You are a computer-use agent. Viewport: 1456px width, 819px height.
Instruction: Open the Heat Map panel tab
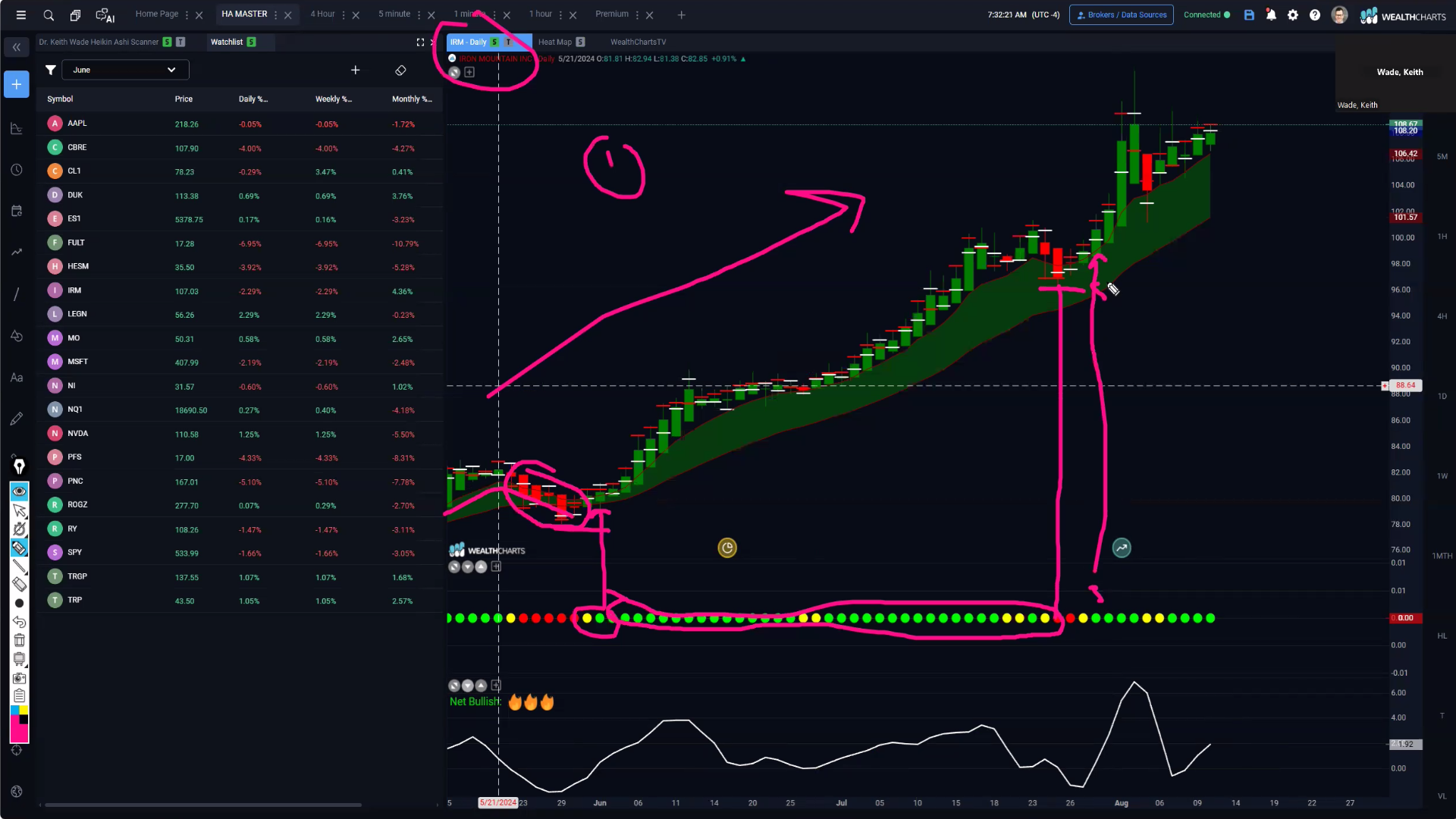555,42
